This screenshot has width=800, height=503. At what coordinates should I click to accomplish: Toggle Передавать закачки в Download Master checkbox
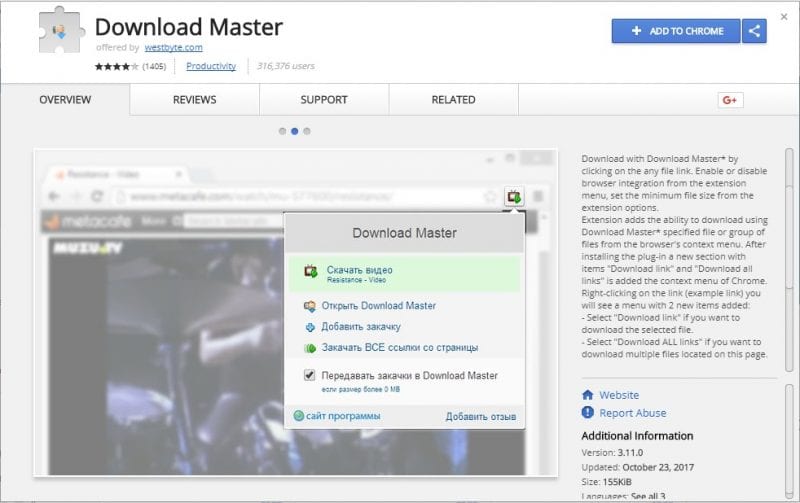[x=309, y=375]
